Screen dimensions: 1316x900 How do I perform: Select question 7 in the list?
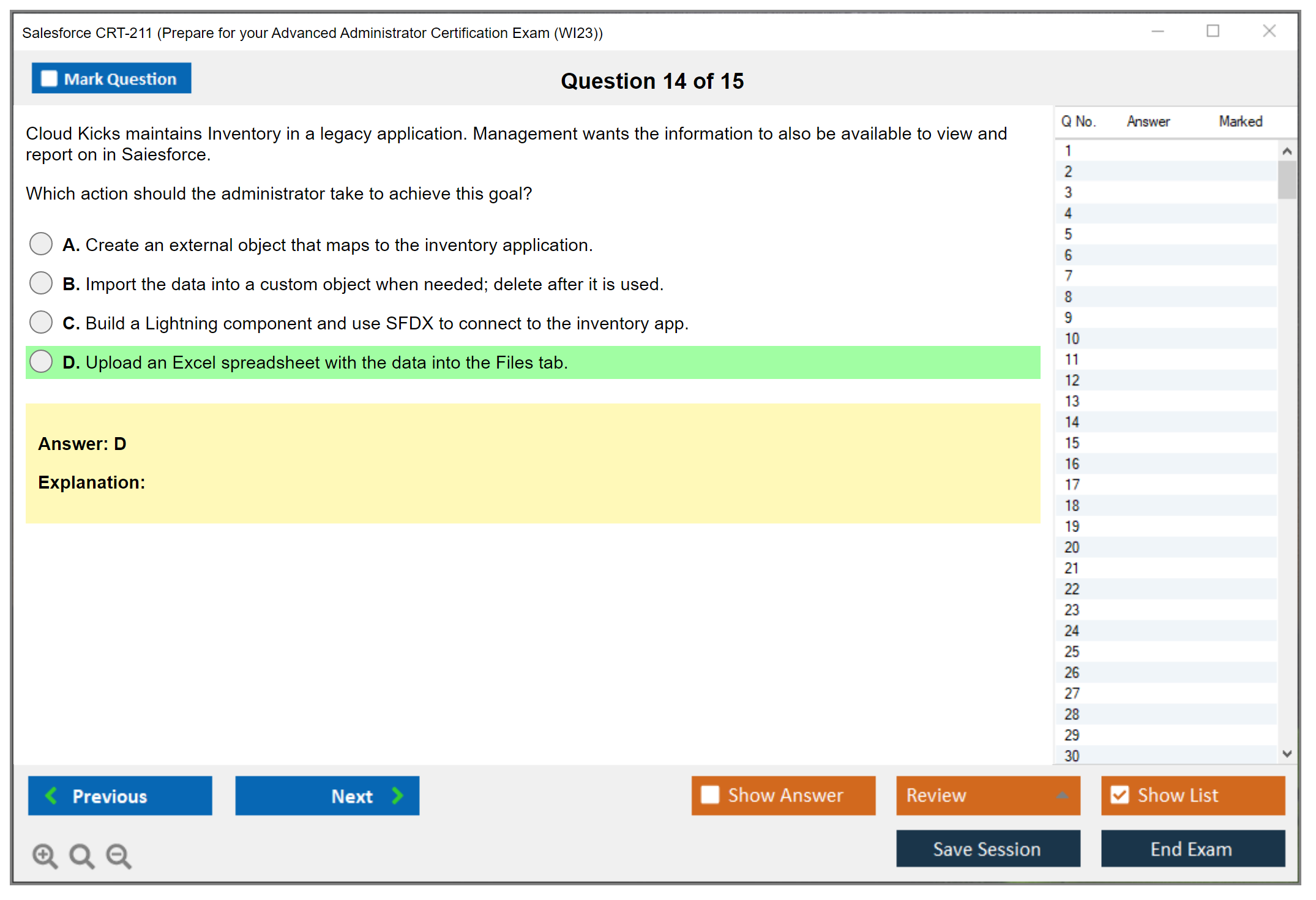tap(1068, 276)
